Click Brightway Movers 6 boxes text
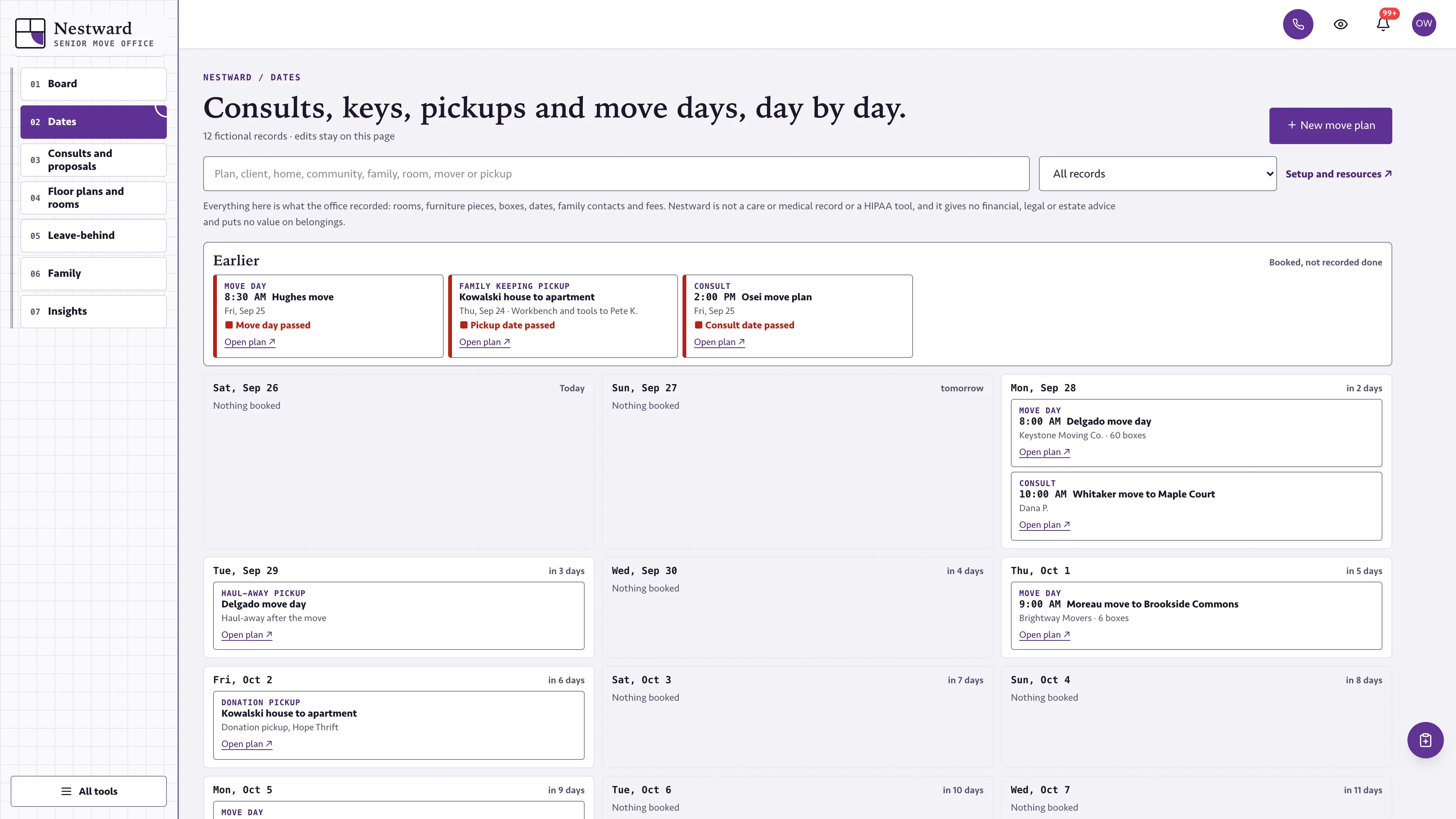This screenshot has width=1456, height=819. [1073, 618]
